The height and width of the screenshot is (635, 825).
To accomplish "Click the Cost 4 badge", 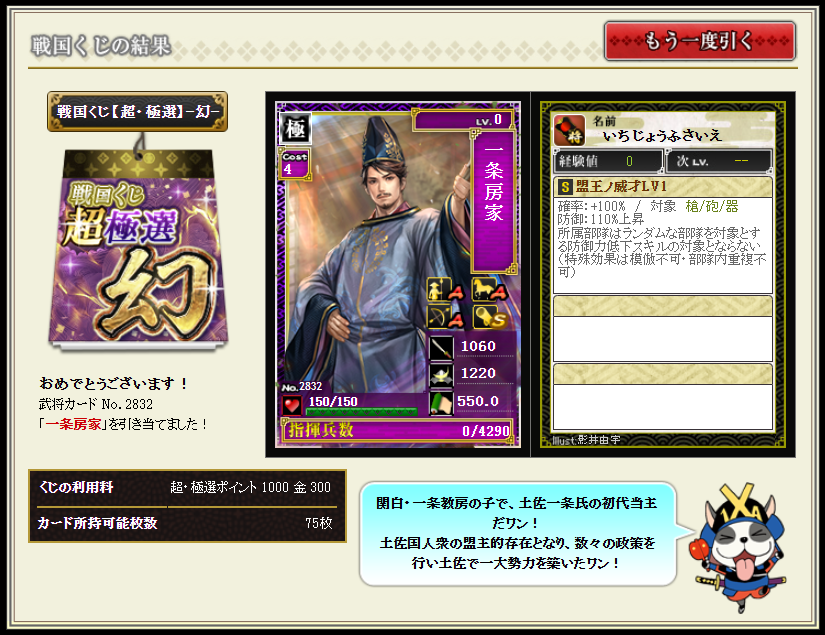I will (x=294, y=164).
